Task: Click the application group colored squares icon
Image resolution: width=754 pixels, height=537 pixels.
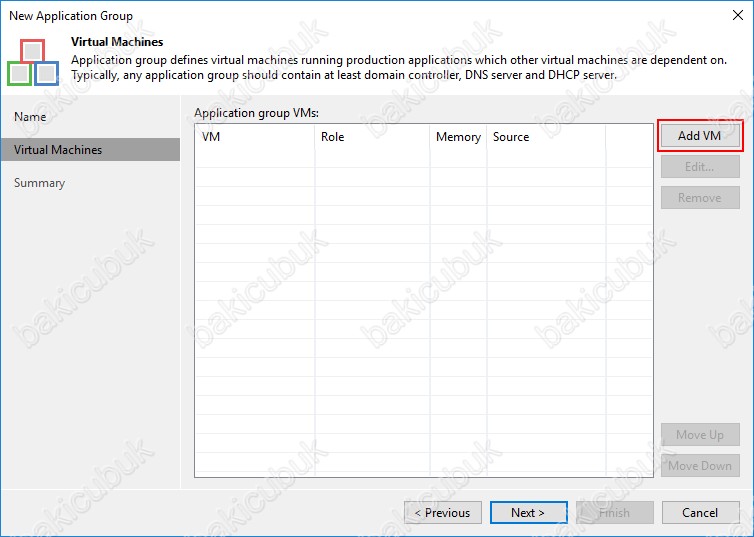Action: point(33,62)
